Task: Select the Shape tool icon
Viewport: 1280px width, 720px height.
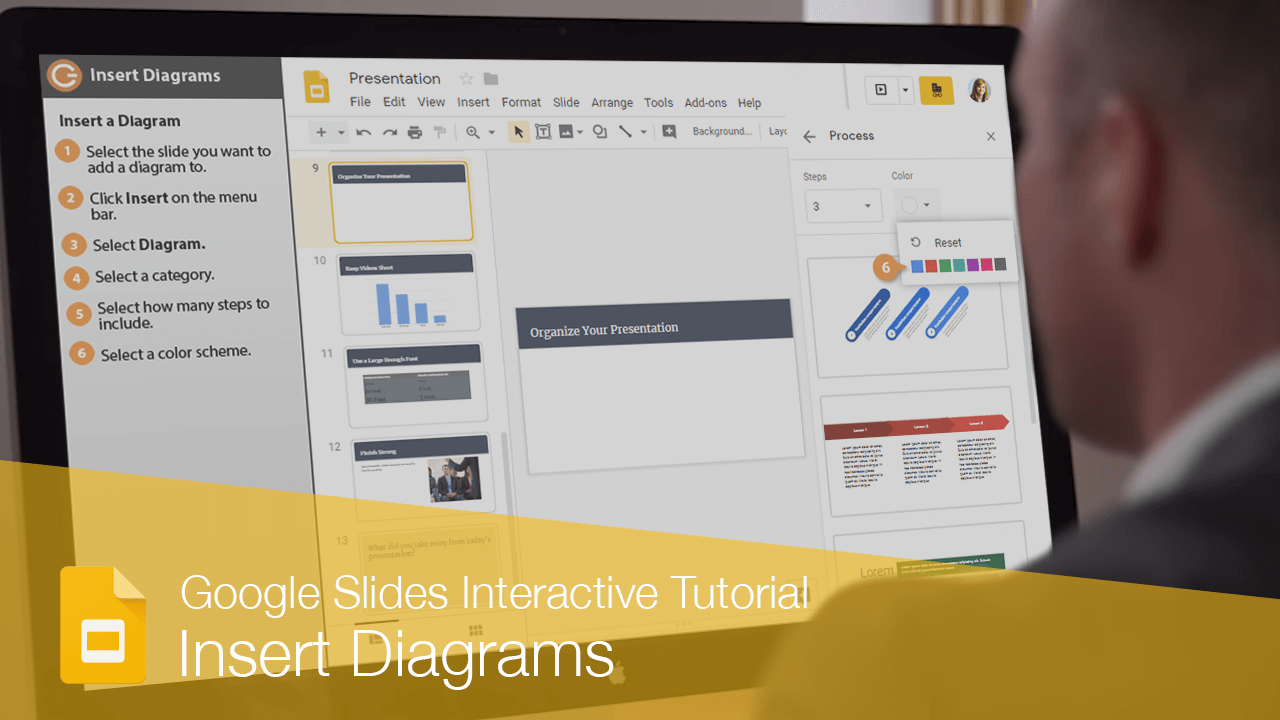Action: click(x=599, y=132)
